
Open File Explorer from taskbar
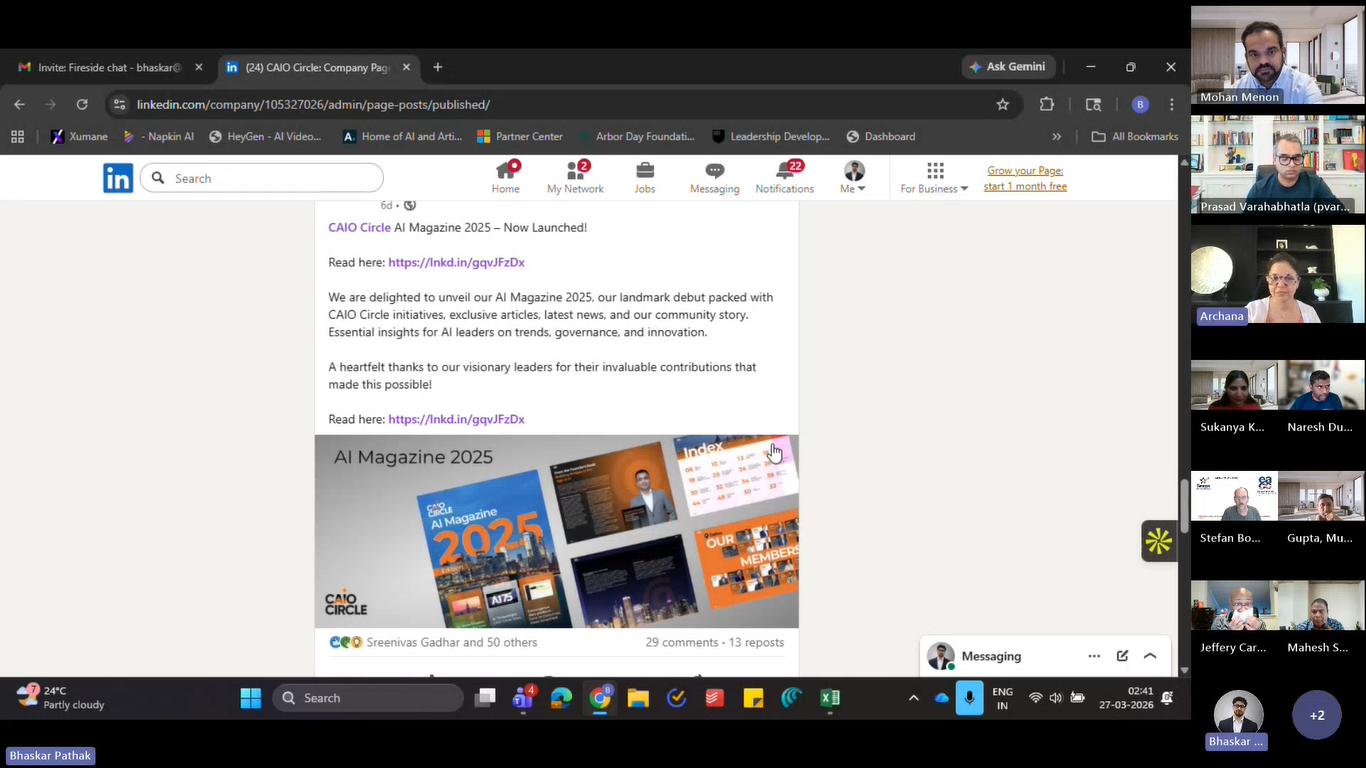click(x=638, y=698)
